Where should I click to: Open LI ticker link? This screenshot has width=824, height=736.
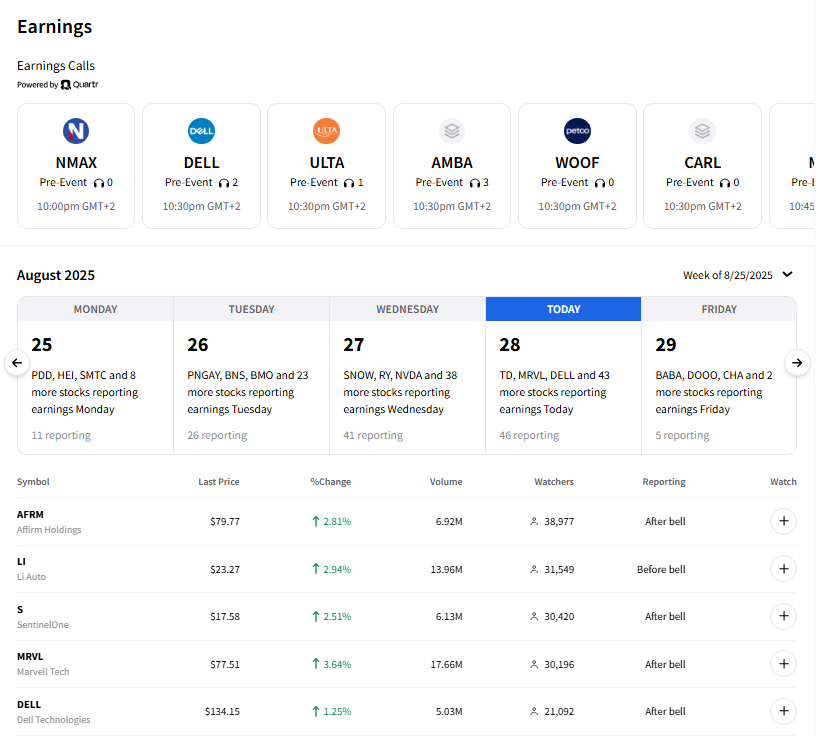[22, 562]
